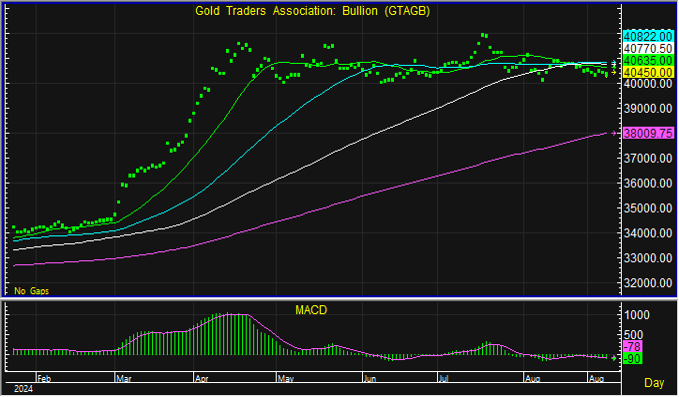This screenshot has width=679, height=397.
Task: Click the 40000.00 price axis value
Action: coord(648,84)
